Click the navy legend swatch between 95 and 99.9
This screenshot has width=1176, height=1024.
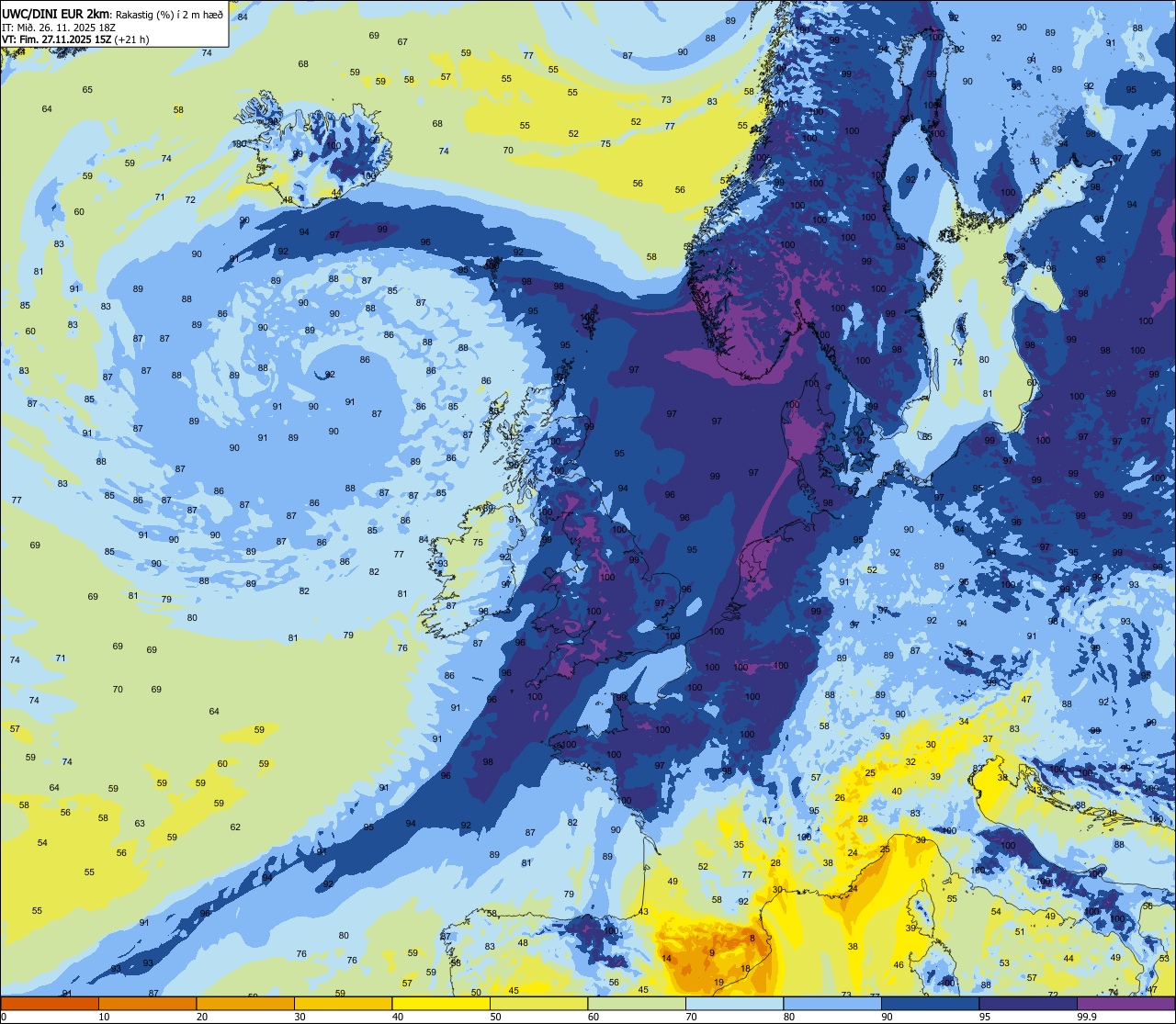[1028, 1003]
